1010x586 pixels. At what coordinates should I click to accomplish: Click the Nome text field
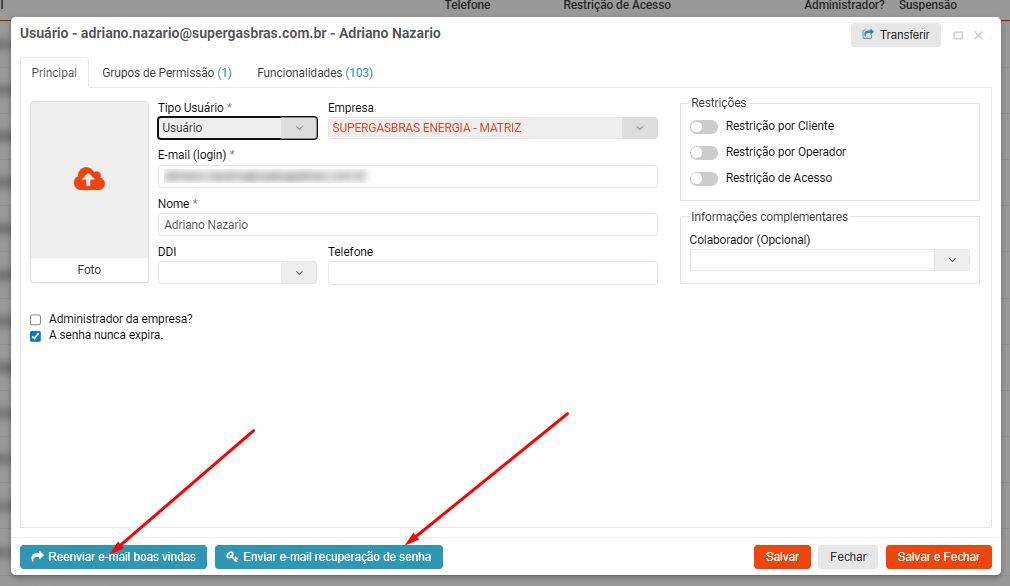click(407, 225)
